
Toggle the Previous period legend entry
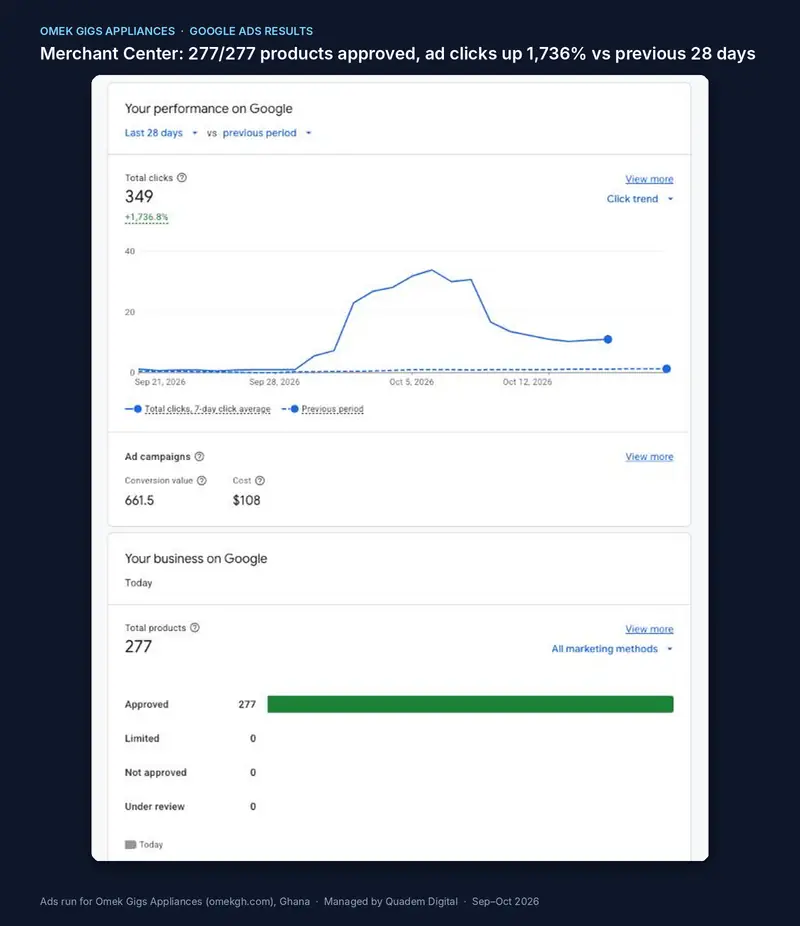[323, 409]
